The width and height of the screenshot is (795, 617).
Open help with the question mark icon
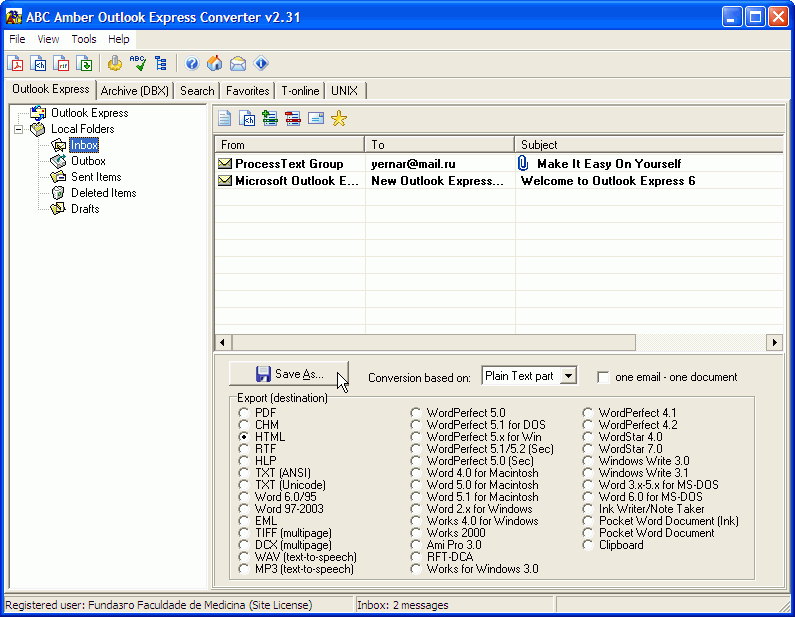(x=192, y=63)
